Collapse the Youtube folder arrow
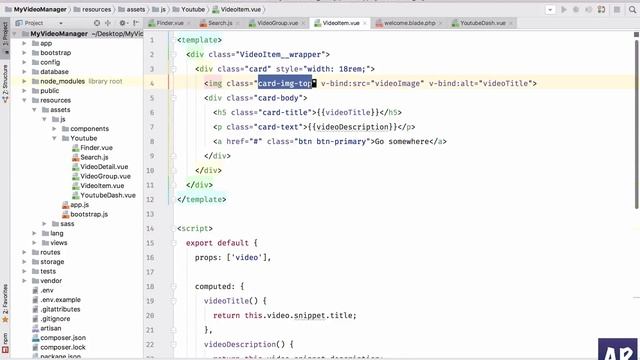 [54, 138]
